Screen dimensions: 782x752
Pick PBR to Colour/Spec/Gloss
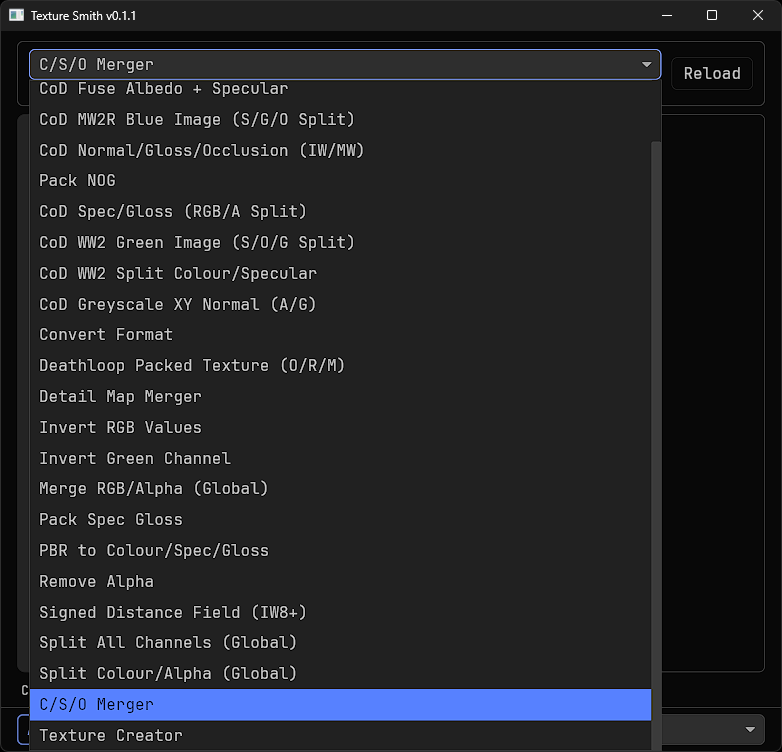click(x=341, y=551)
